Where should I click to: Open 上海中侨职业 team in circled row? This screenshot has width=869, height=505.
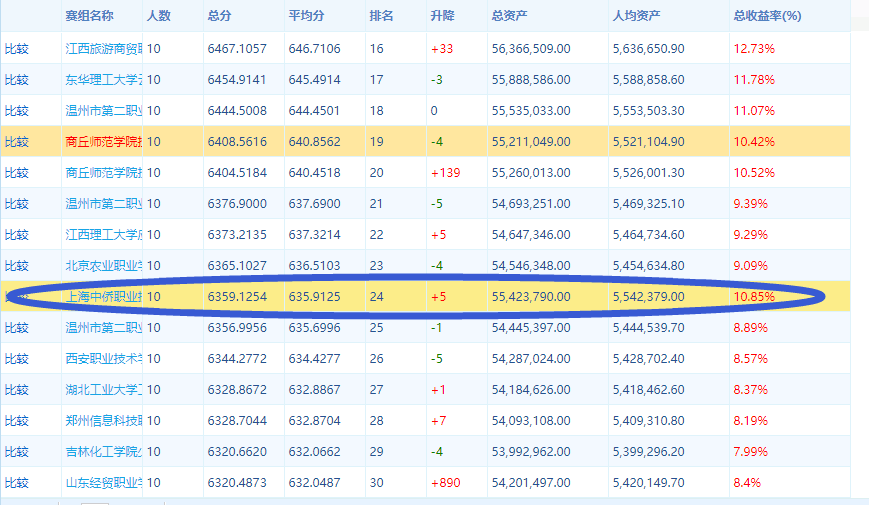(103, 296)
